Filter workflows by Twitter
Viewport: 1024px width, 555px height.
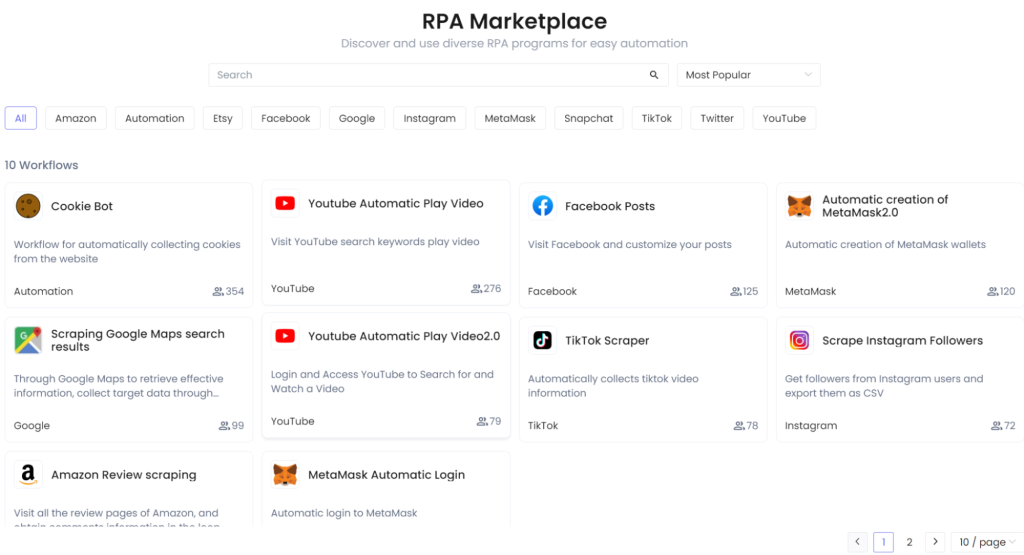717,118
